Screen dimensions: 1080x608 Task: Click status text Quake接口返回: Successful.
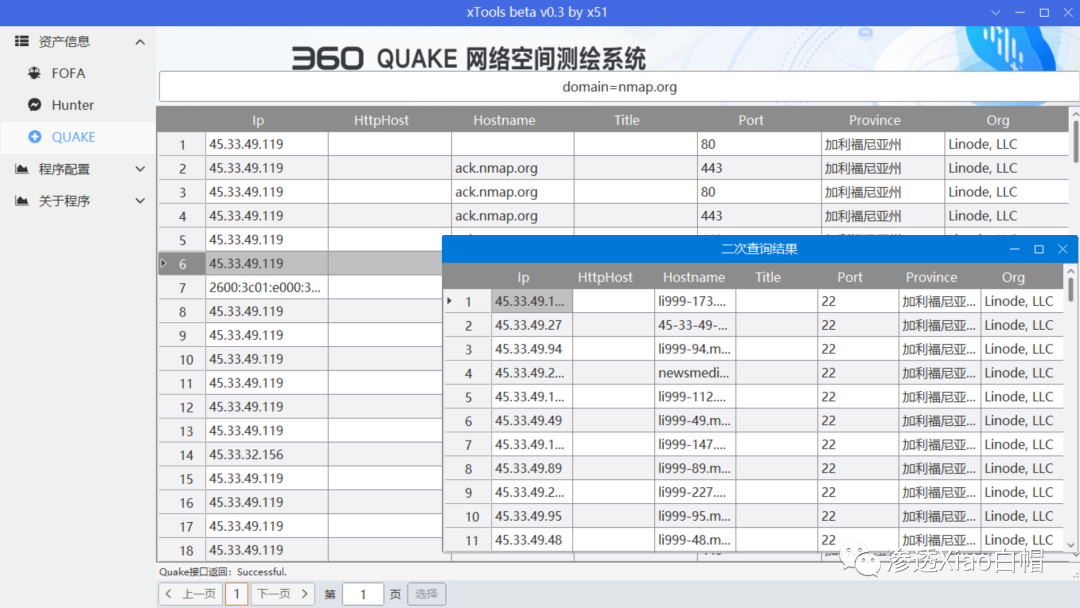(222, 572)
